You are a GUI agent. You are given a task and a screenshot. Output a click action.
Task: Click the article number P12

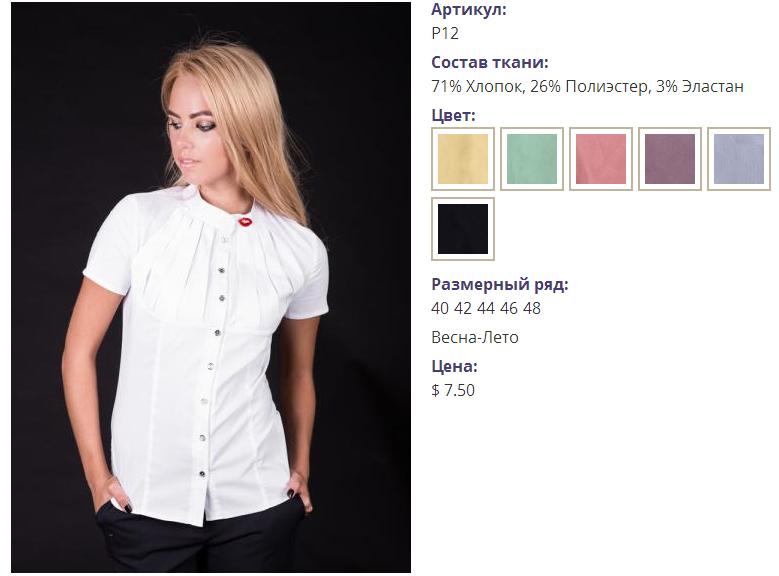tap(445, 33)
